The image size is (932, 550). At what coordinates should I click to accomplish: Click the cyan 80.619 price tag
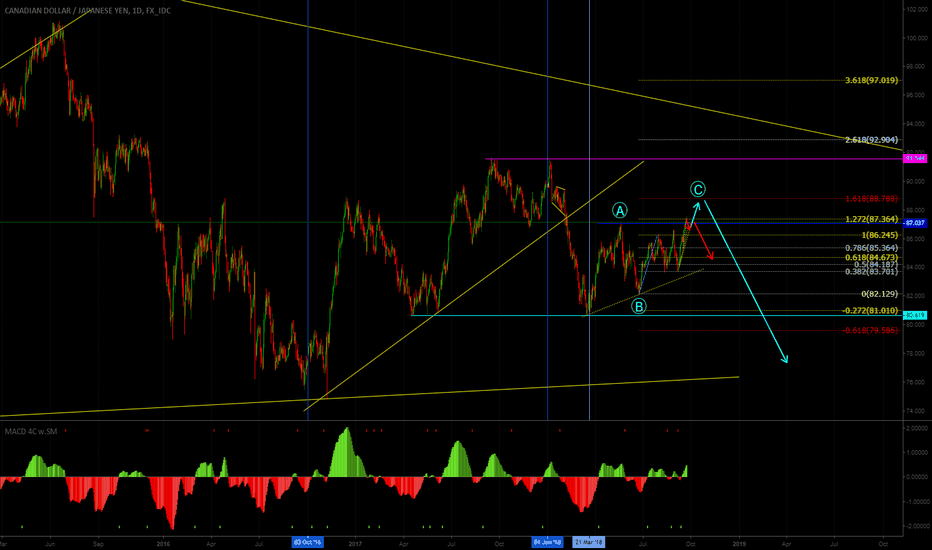point(915,315)
